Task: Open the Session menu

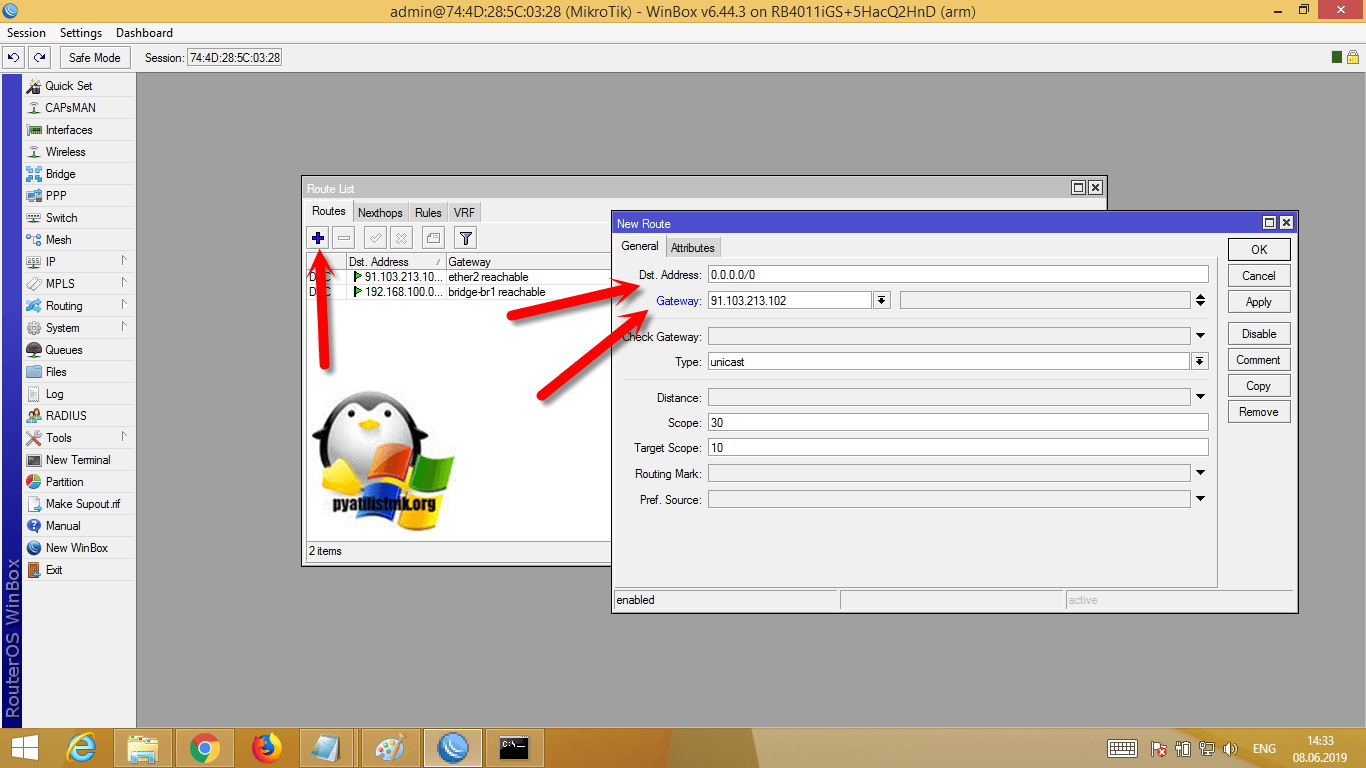Action: (26, 33)
